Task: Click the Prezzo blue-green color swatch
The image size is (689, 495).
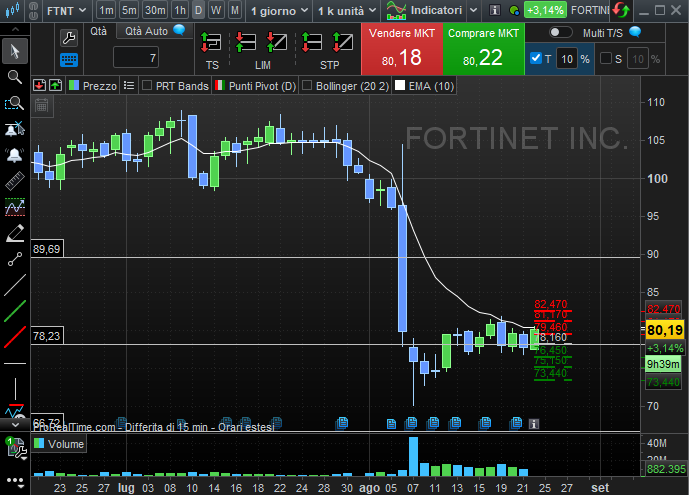Action: pos(74,85)
